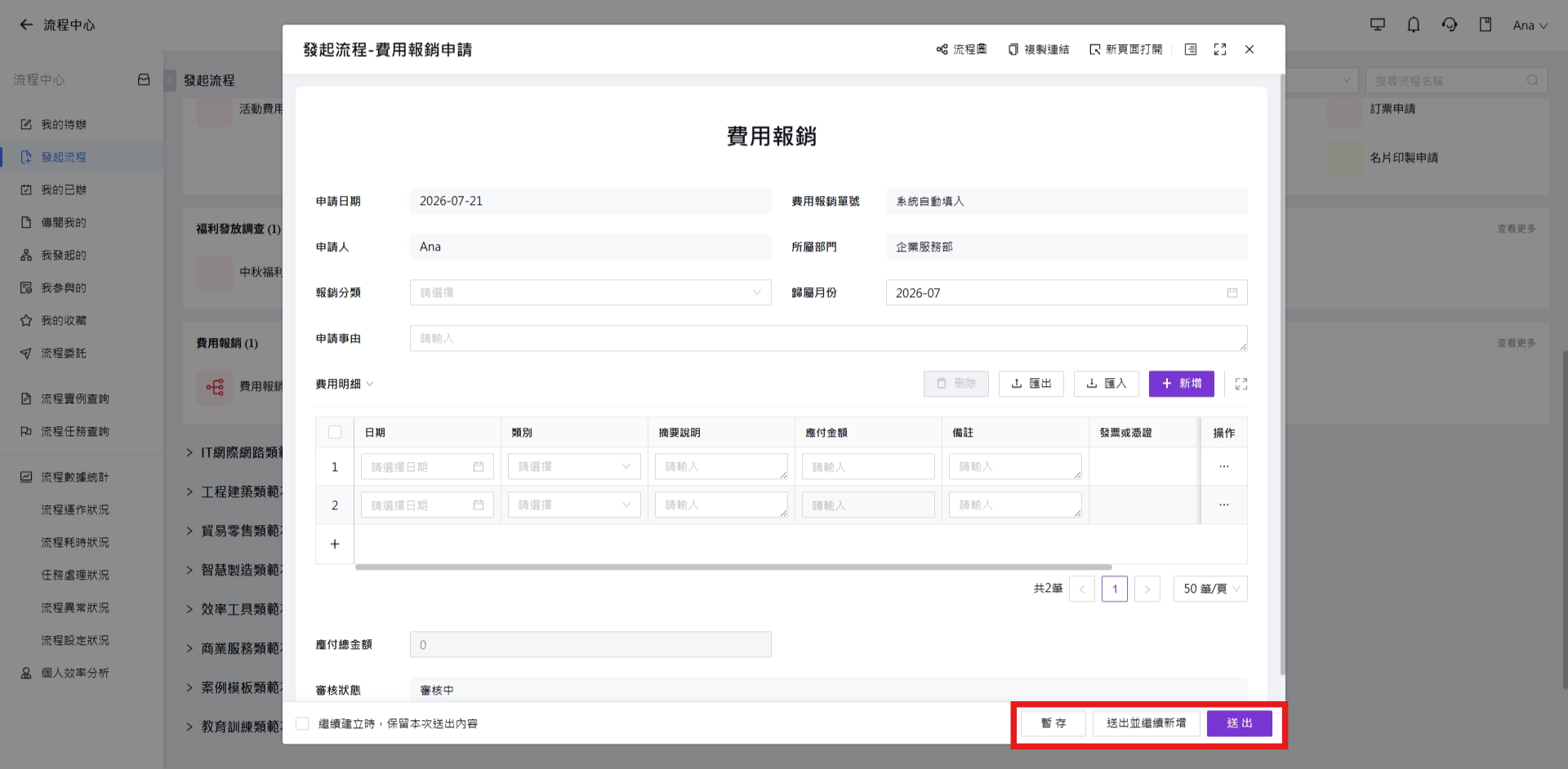Expand the IT網際網路類 category

189,452
